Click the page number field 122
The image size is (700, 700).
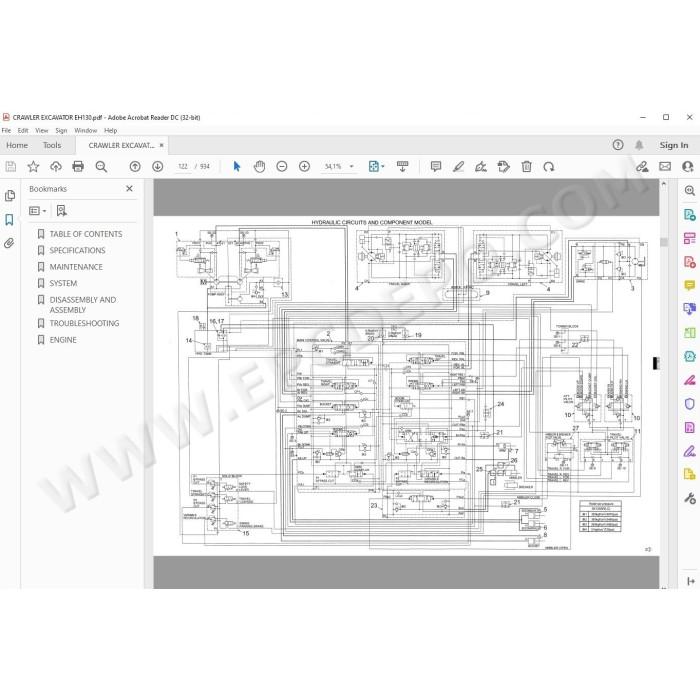point(183,167)
